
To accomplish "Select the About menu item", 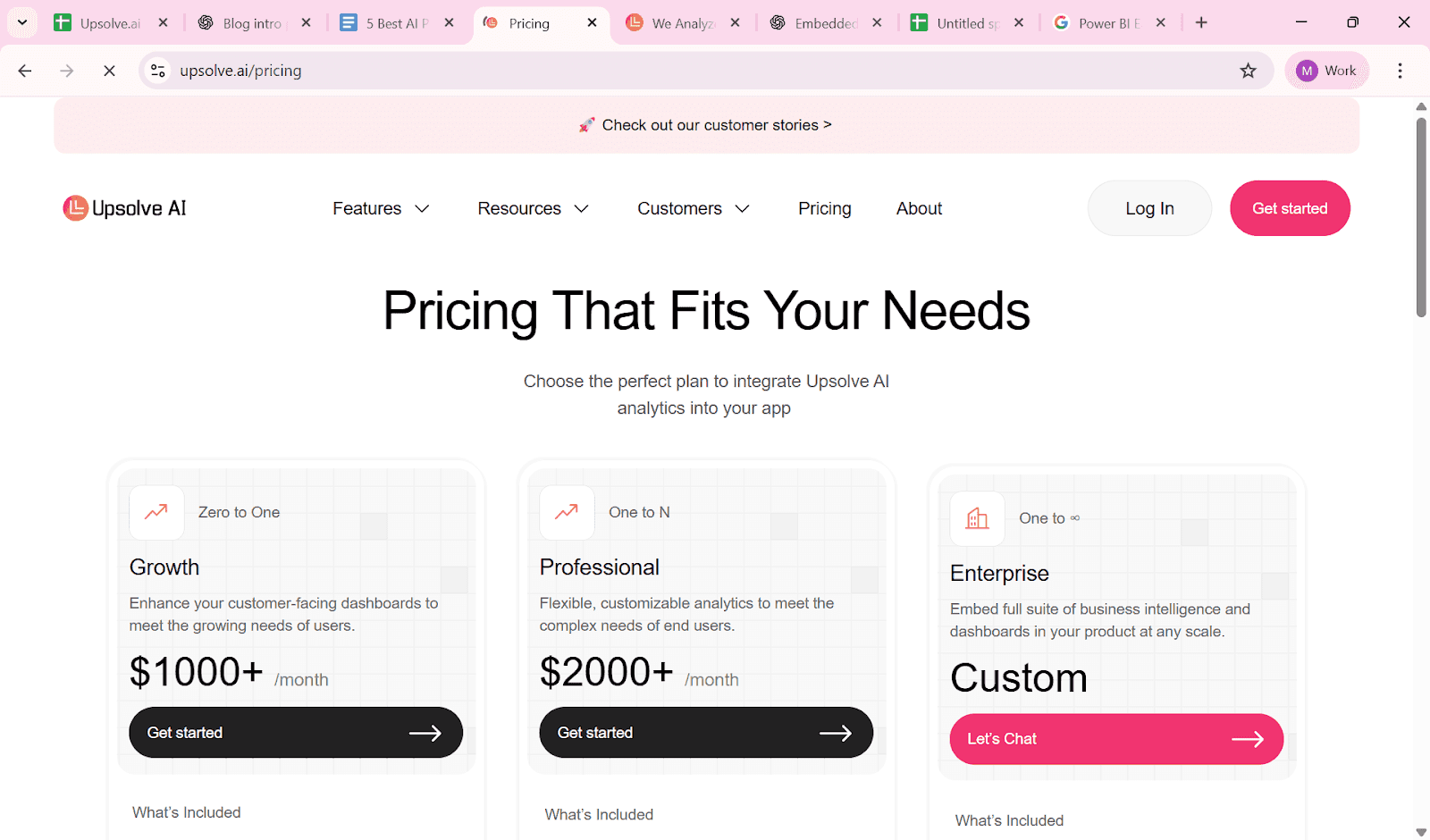I will 919,208.
